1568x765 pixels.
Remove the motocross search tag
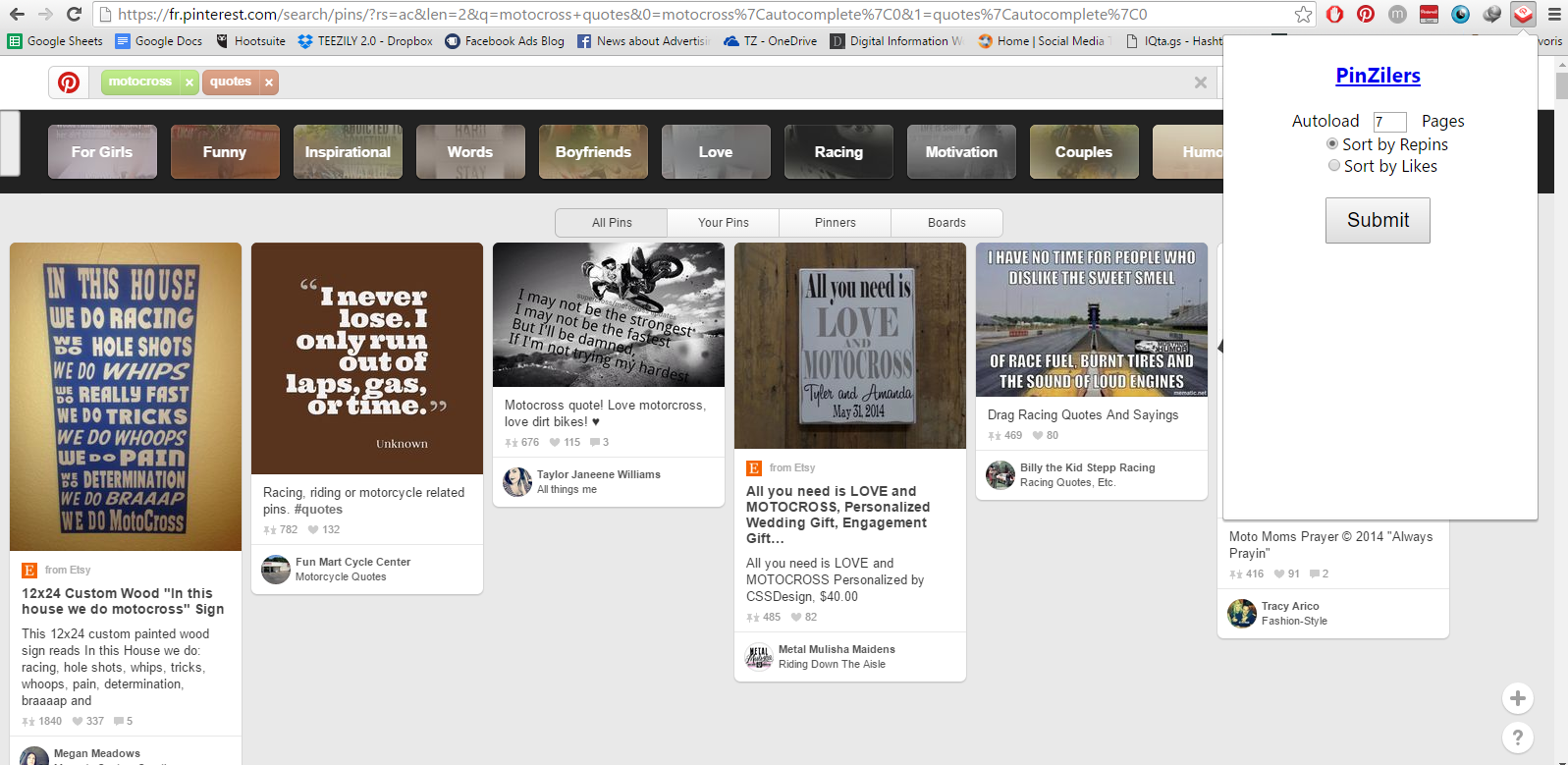tap(189, 82)
